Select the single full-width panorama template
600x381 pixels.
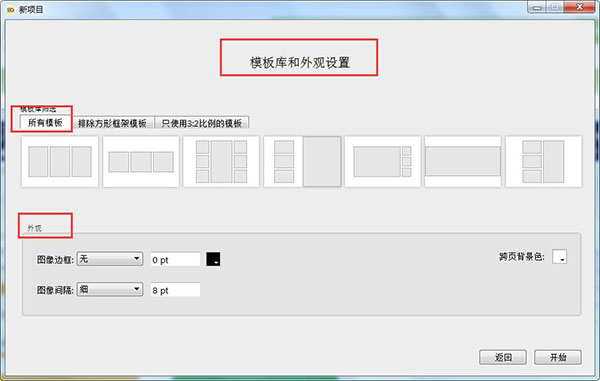click(x=463, y=161)
